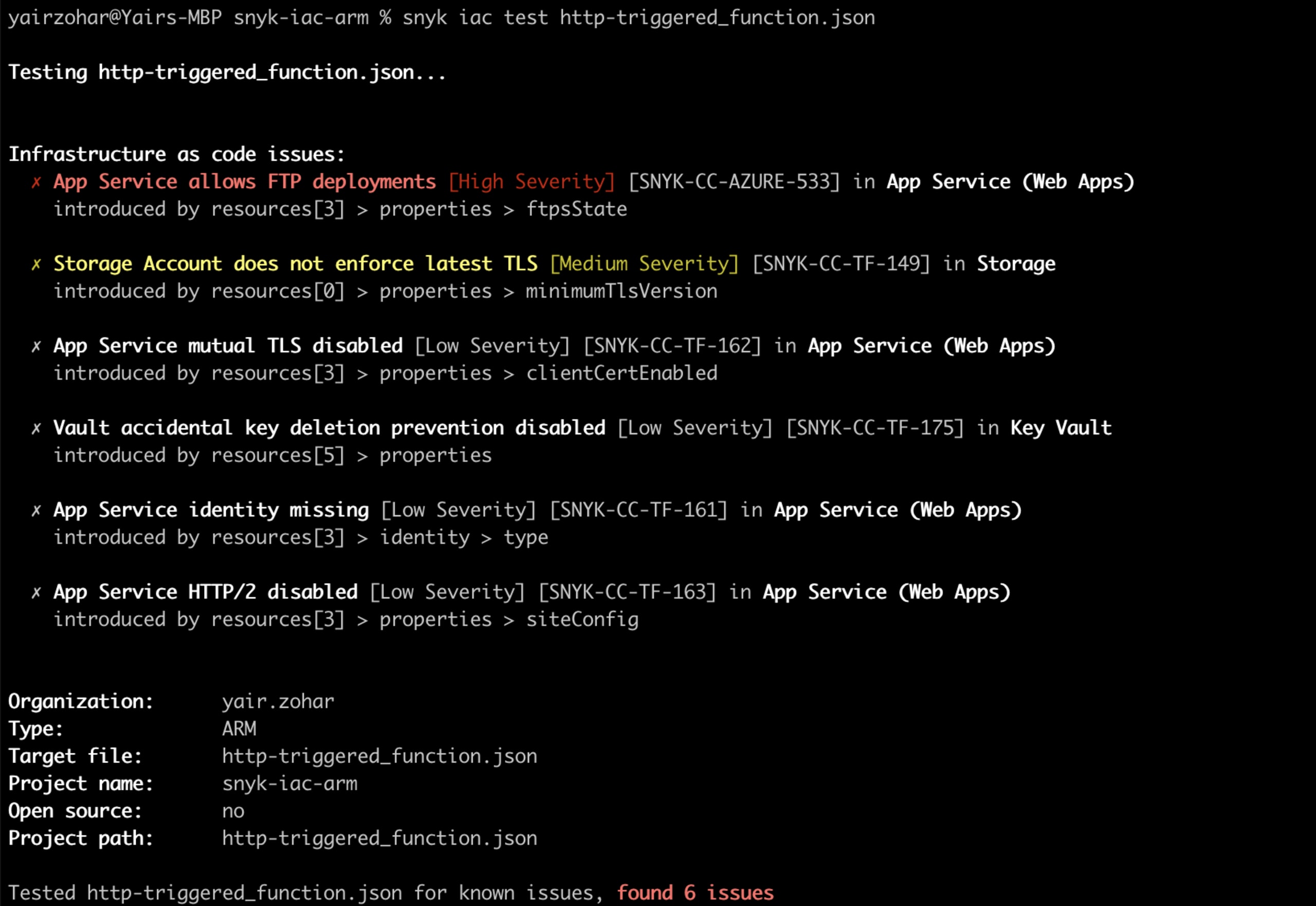Click the X beside identity missing issue

pyautogui.click(x=36, y=511)
